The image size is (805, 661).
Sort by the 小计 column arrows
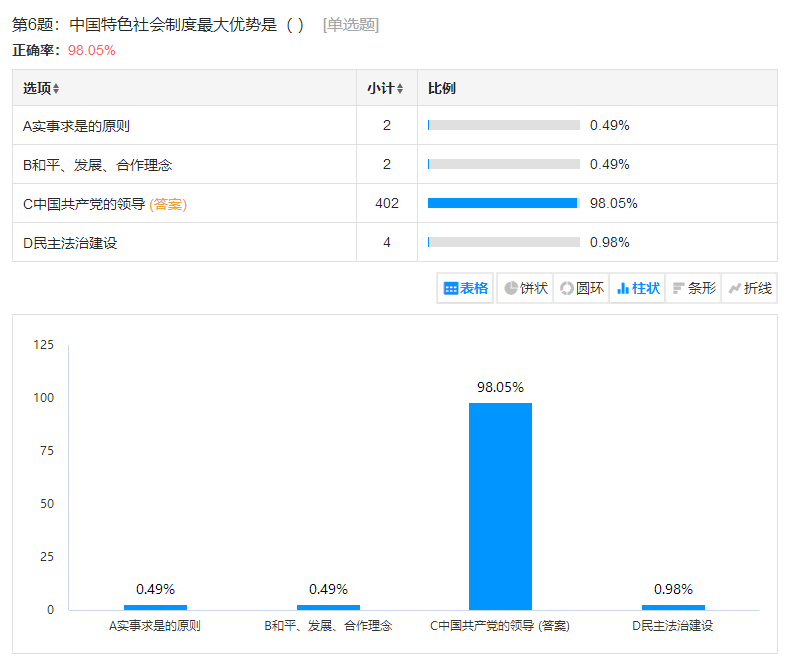click(400, 89)
